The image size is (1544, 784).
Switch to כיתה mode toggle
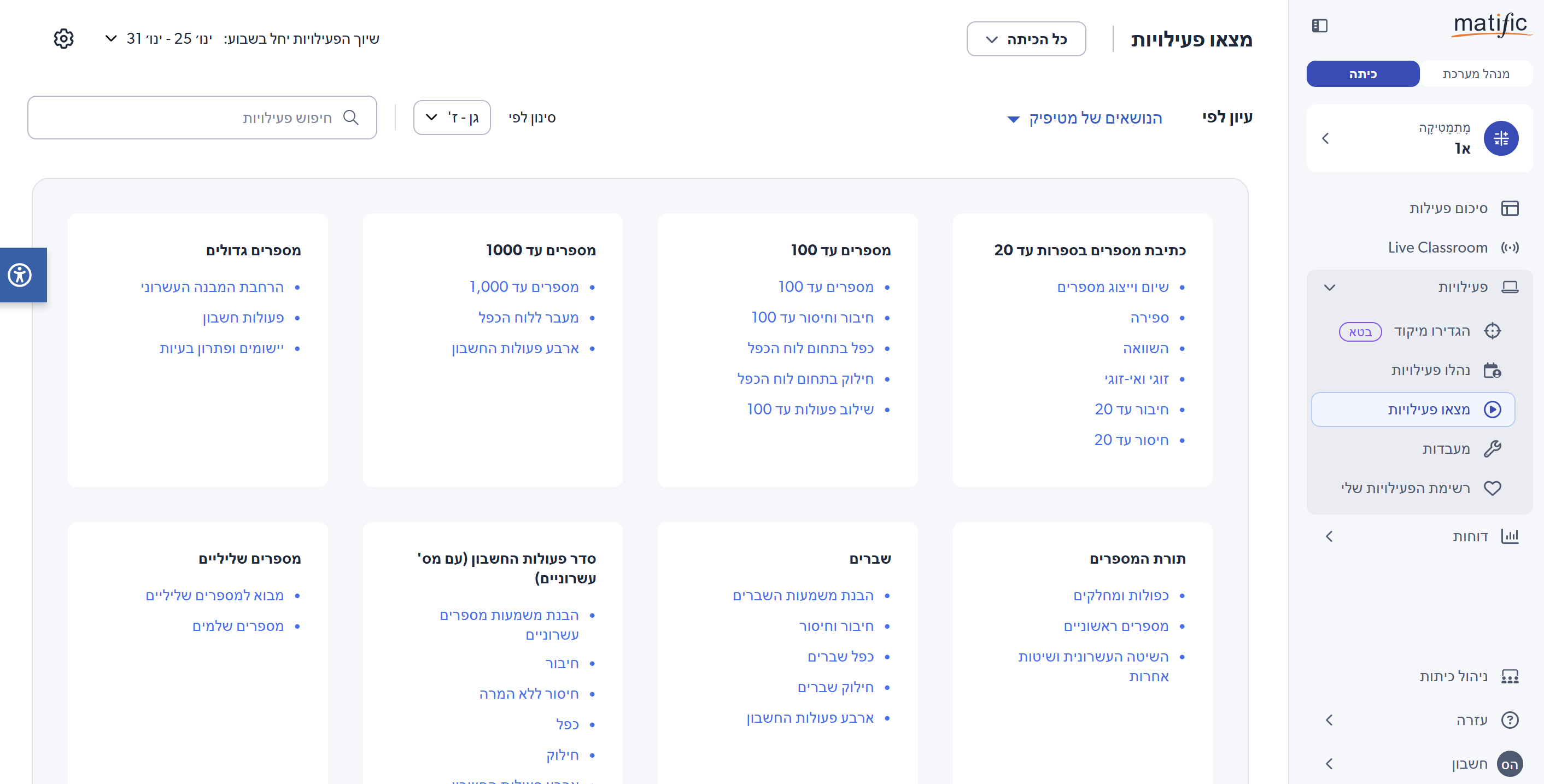click(x=1362, y=74)
